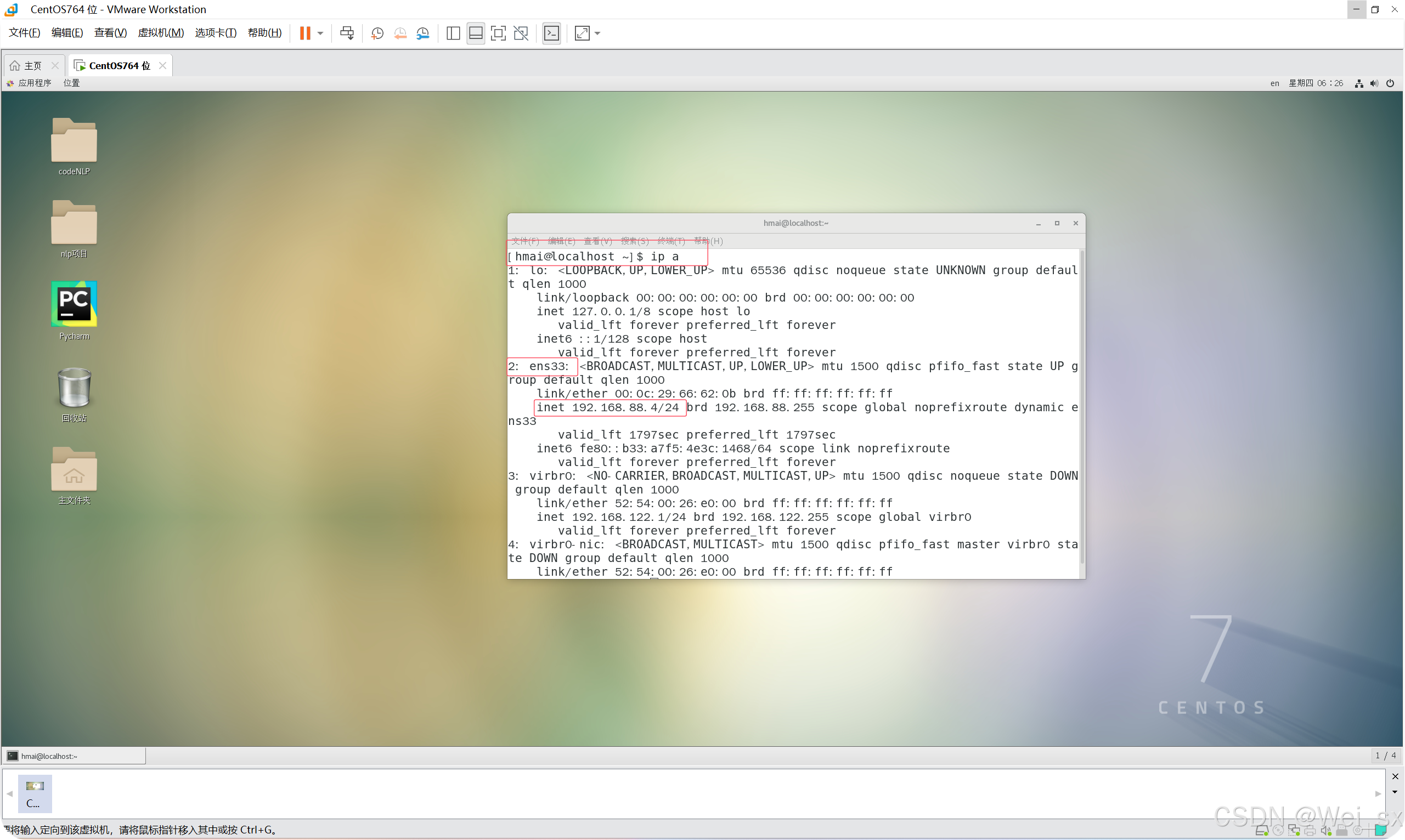Click the hmai@localhost taskbar button
This screenshot has height=840, width=1405.
coord(74,756)
